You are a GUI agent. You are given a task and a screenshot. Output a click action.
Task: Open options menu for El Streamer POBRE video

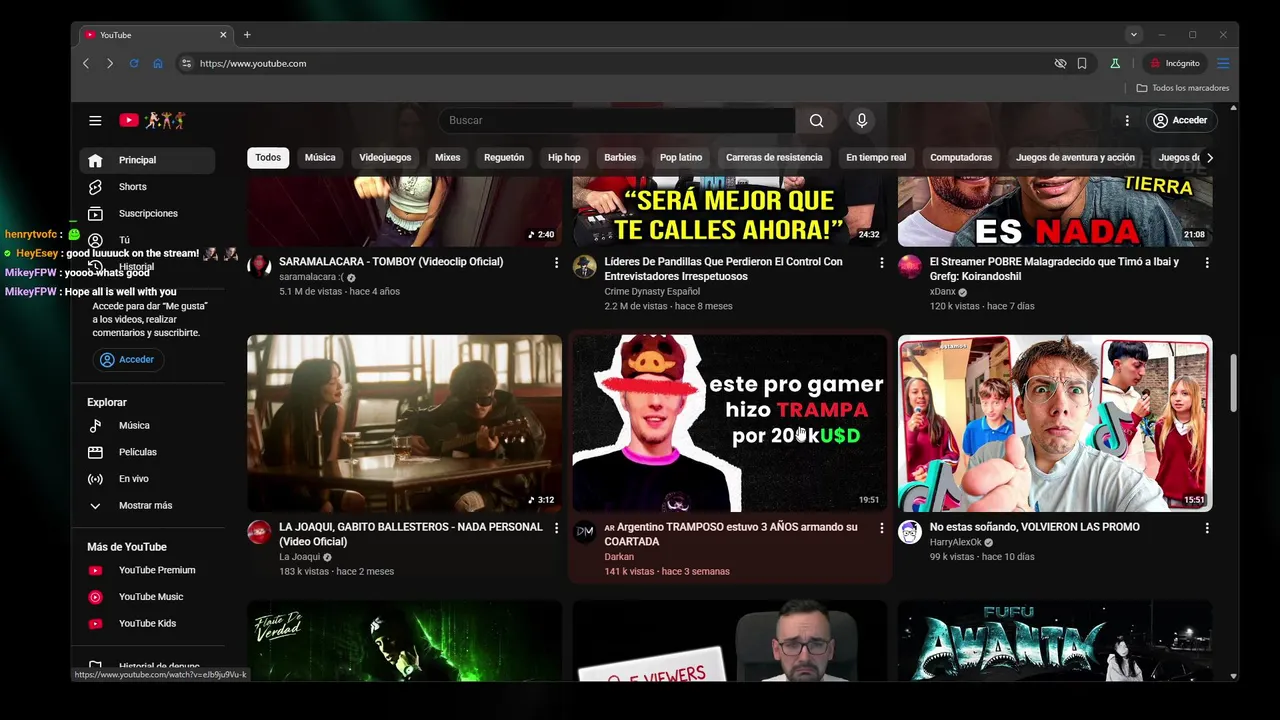pyautogui.click(x=1207, y=262)
